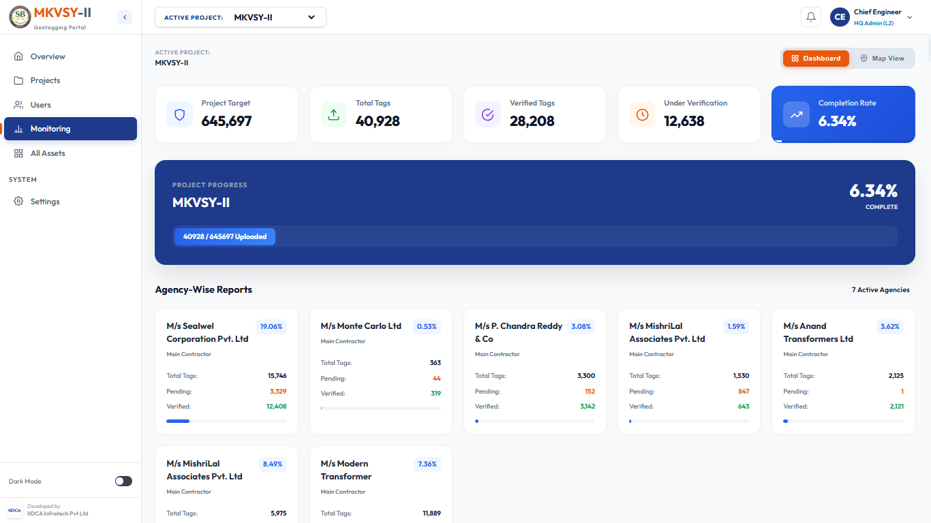Image resolution: width=931 pixels, height=523 pixels.
Task: Click Monte Carlo total tags 363
Action: pyautogui.click(x=435, y=363)
